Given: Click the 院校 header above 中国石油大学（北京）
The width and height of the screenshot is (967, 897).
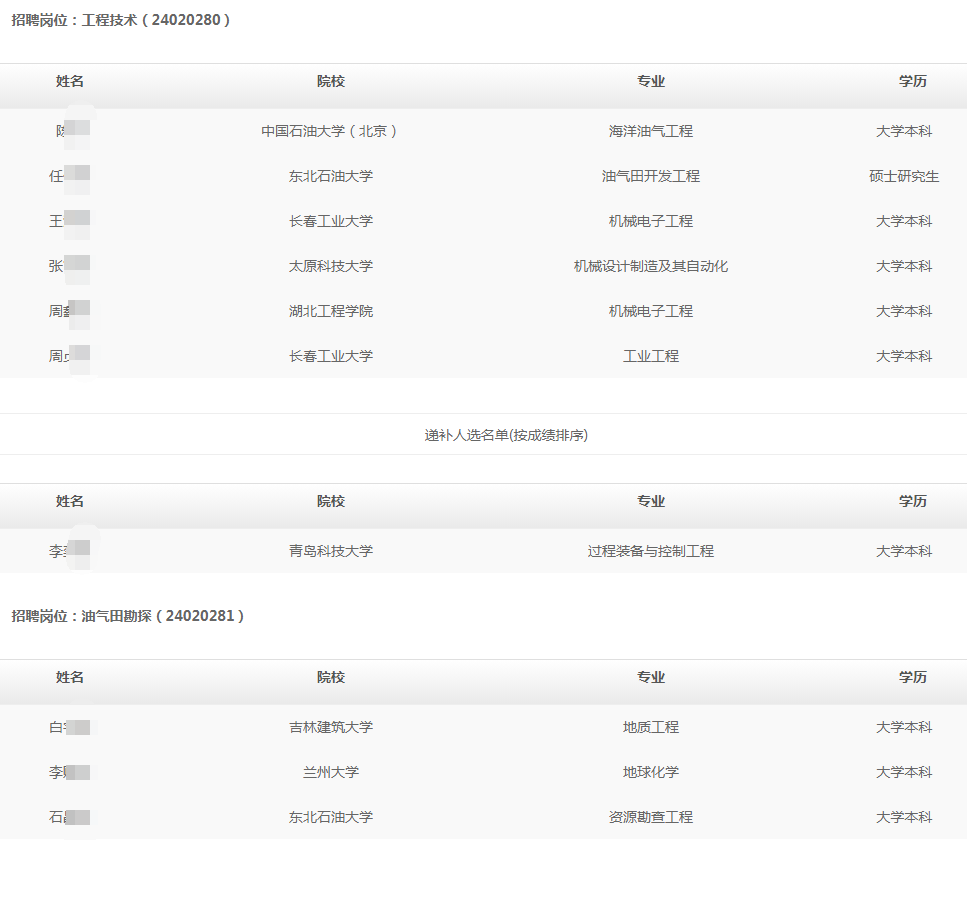Looking at the screenshot, I should click(330, 82).
